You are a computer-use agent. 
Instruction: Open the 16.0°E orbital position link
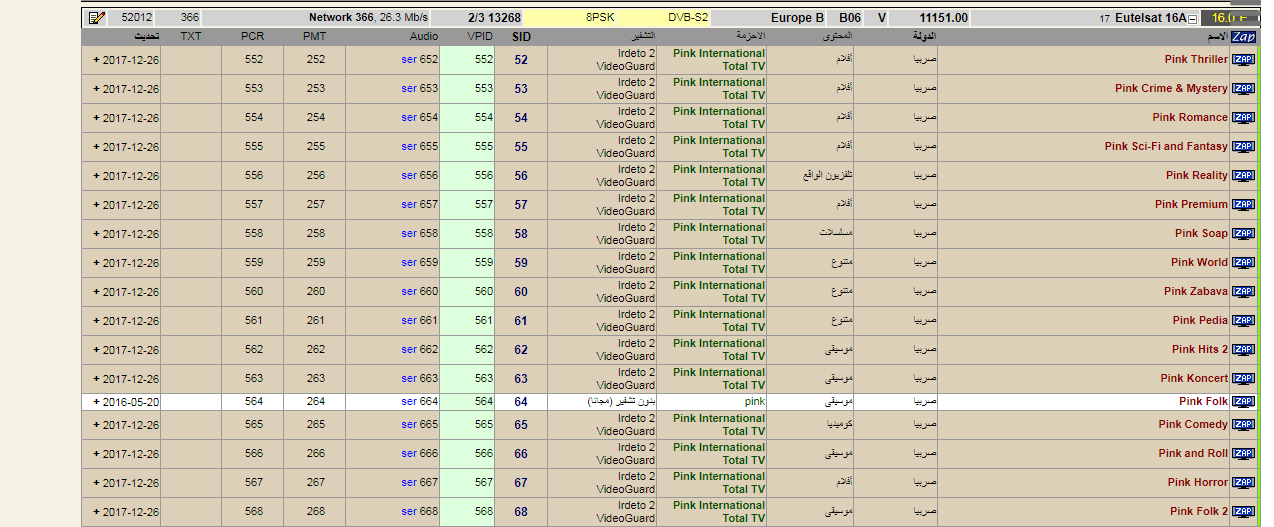point(1230,18)
